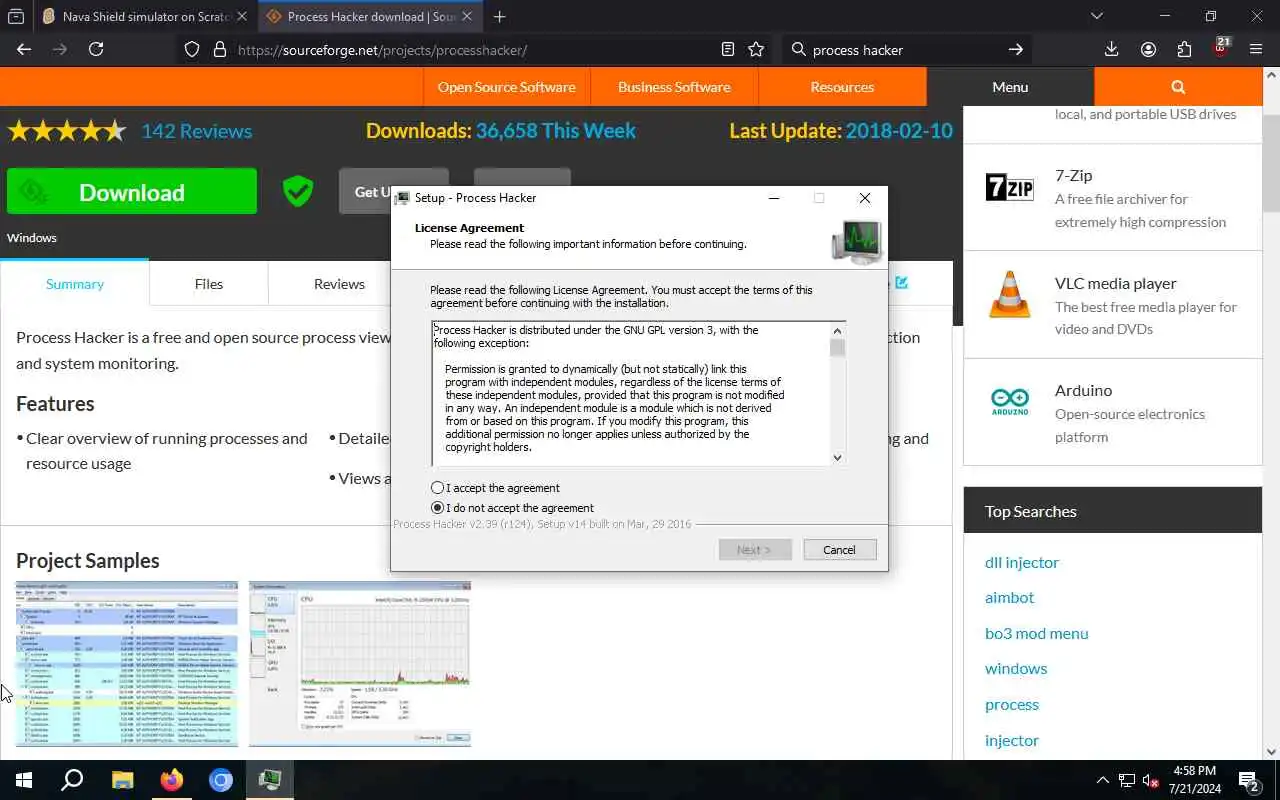Switch to the Reviews tab
The width and height of the screenshot is (1280, 800).
[339, 284]
